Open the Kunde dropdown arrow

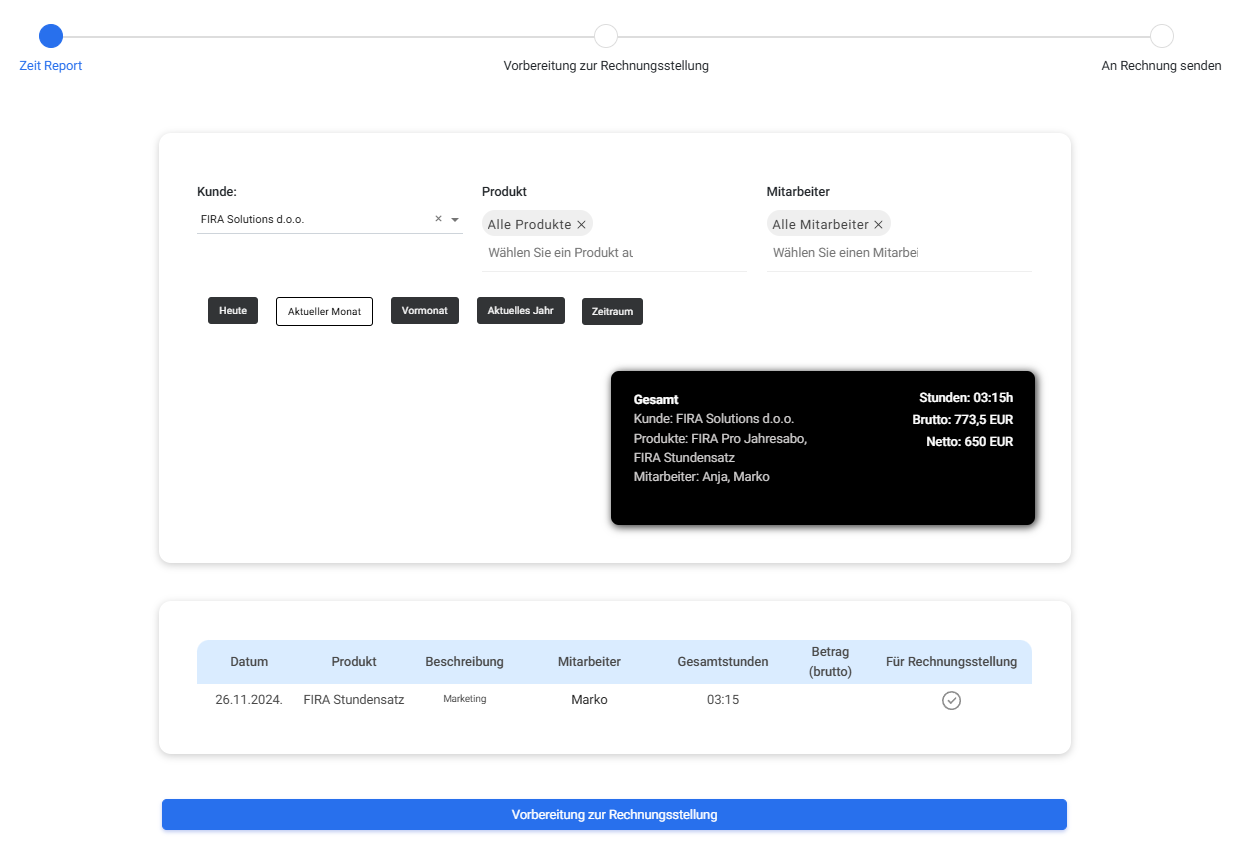point(455,219)
